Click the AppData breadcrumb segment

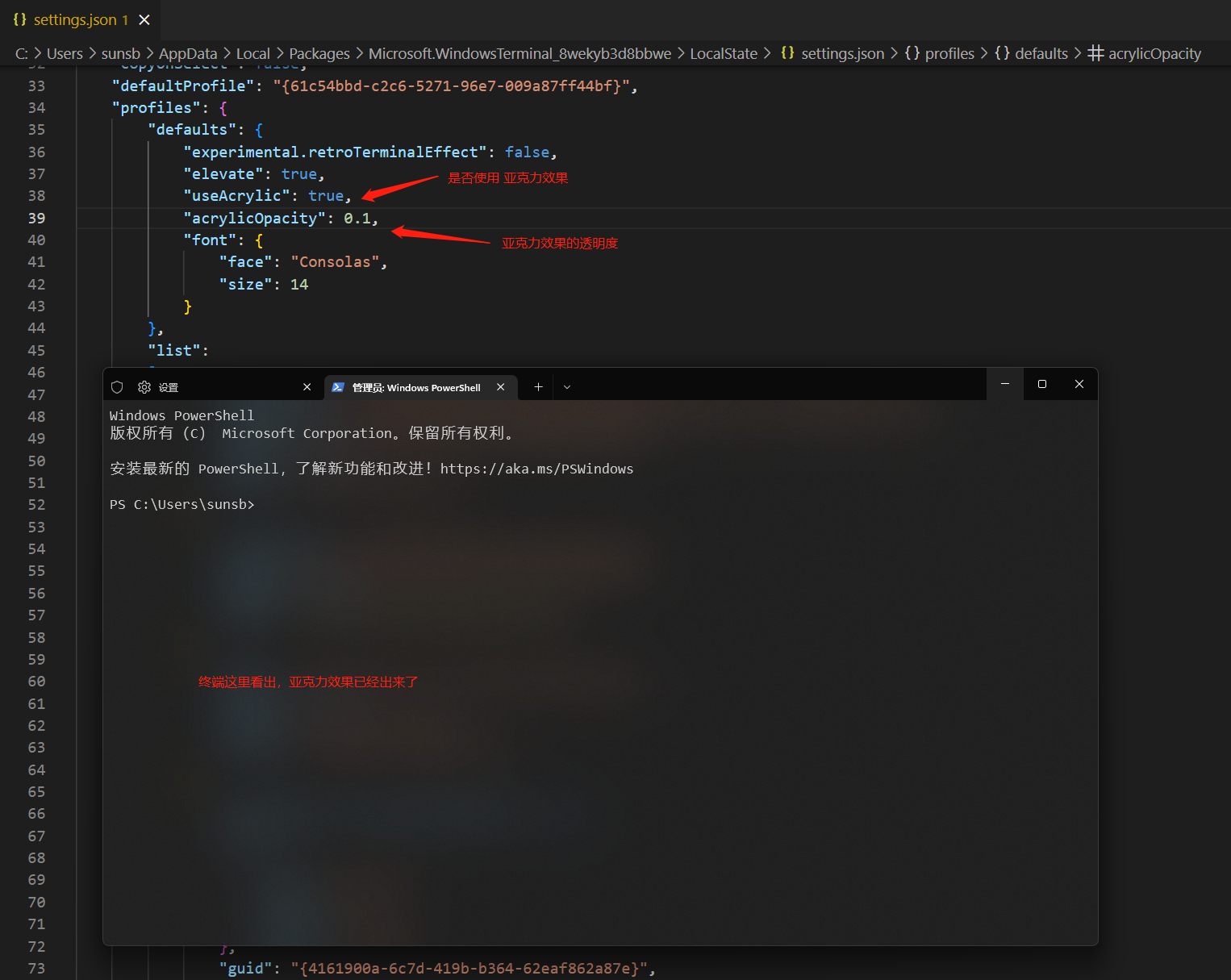(188, 53)
